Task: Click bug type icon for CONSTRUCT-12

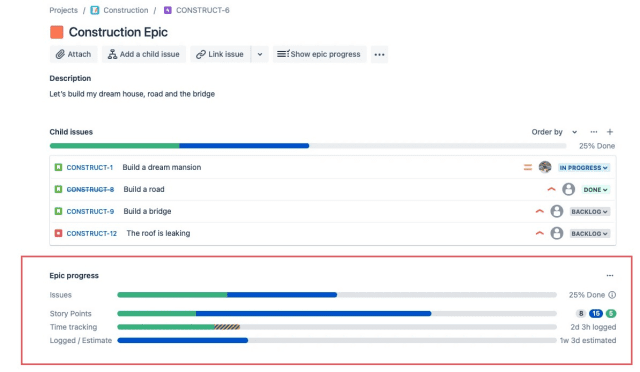Action: pyautogui.click(x=58, y=234)
